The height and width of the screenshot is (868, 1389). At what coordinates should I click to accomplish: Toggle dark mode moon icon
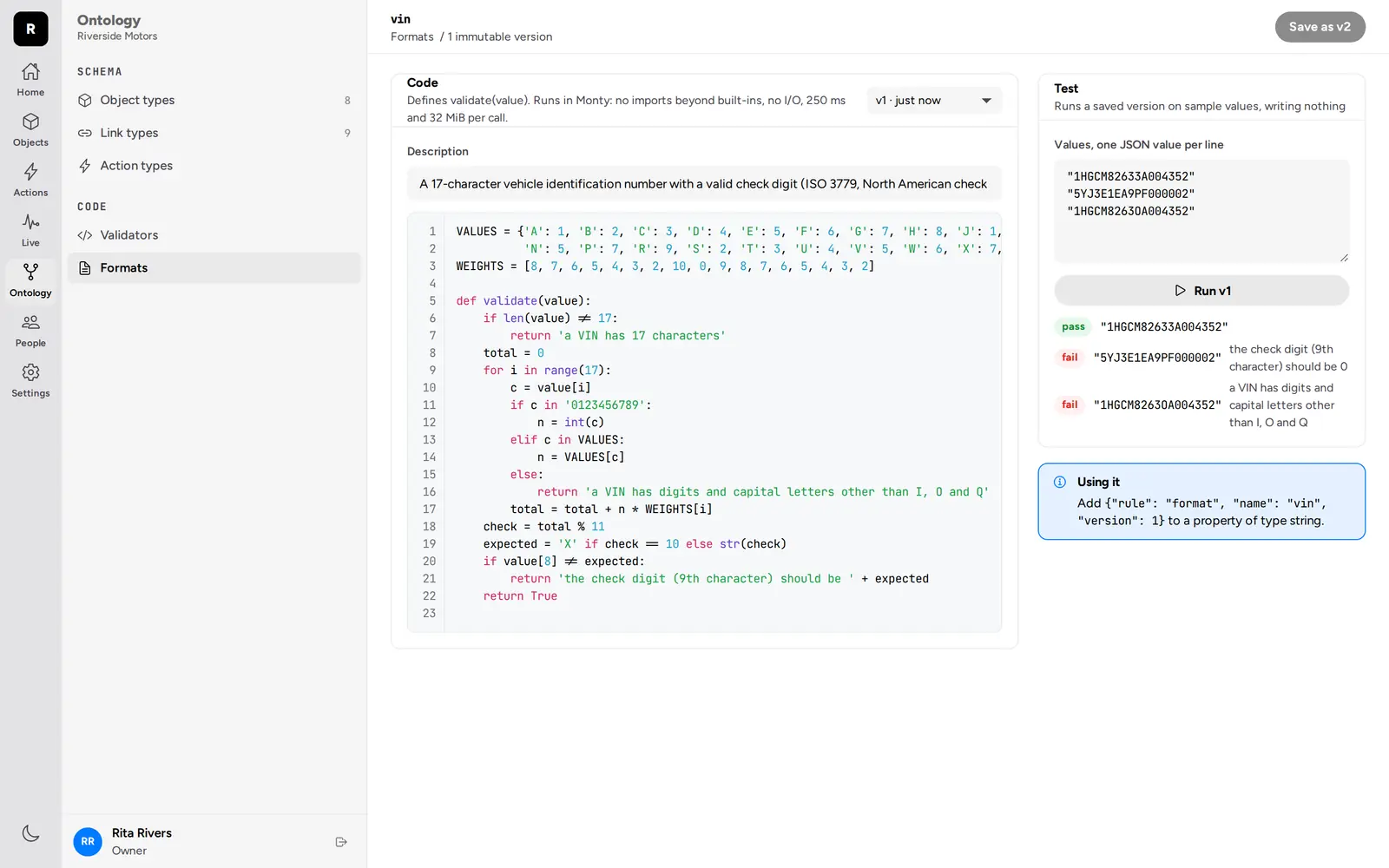(x=30, y=833)
